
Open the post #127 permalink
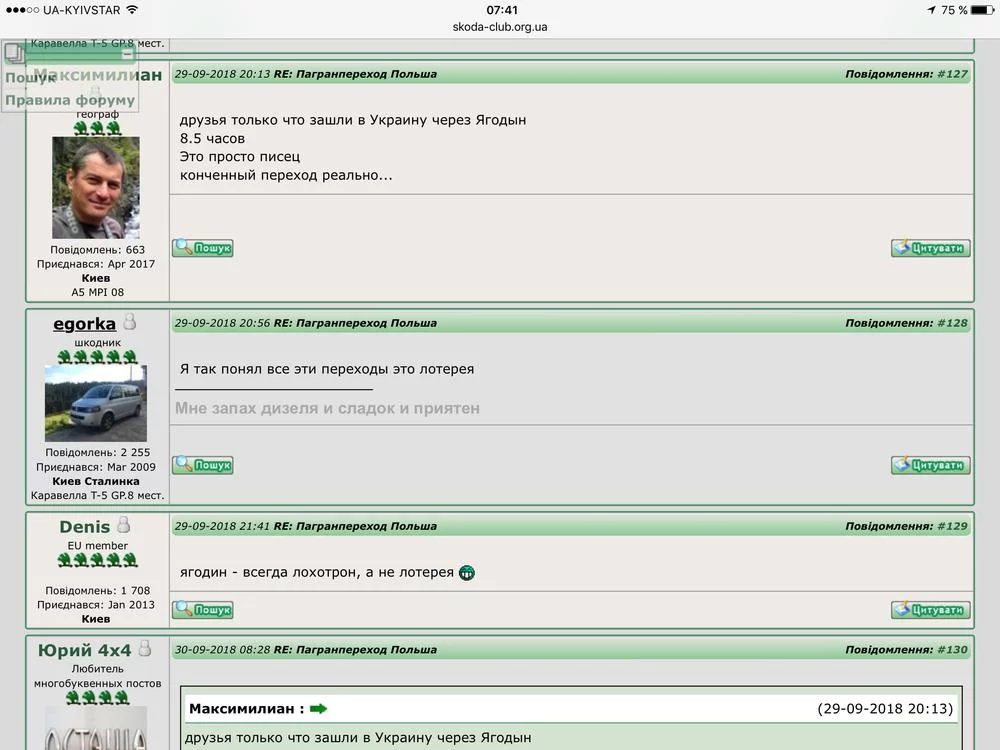(952, 74)
